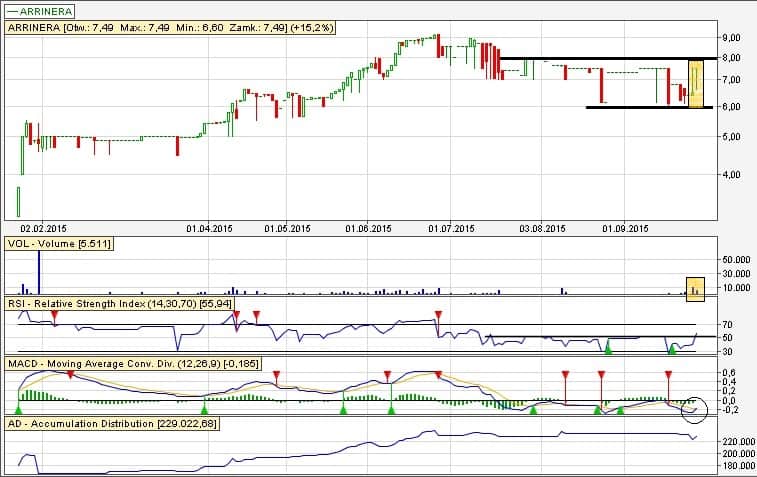Click the yellow highlighted volume bars
Viewport: 757px width, 477px height.
point(696,287)
